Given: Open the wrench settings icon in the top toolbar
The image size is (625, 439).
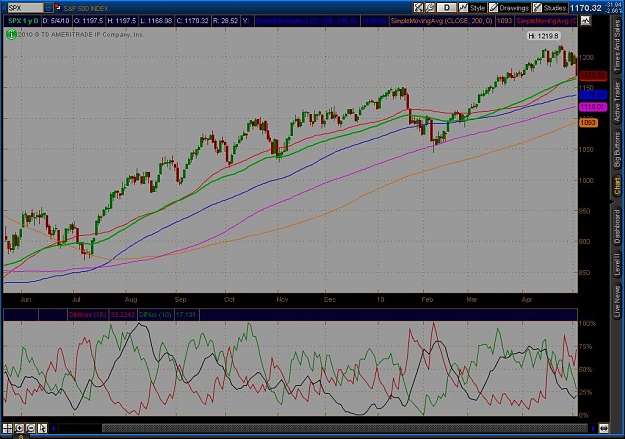Looking at the screenshot, I should [430, 8].
